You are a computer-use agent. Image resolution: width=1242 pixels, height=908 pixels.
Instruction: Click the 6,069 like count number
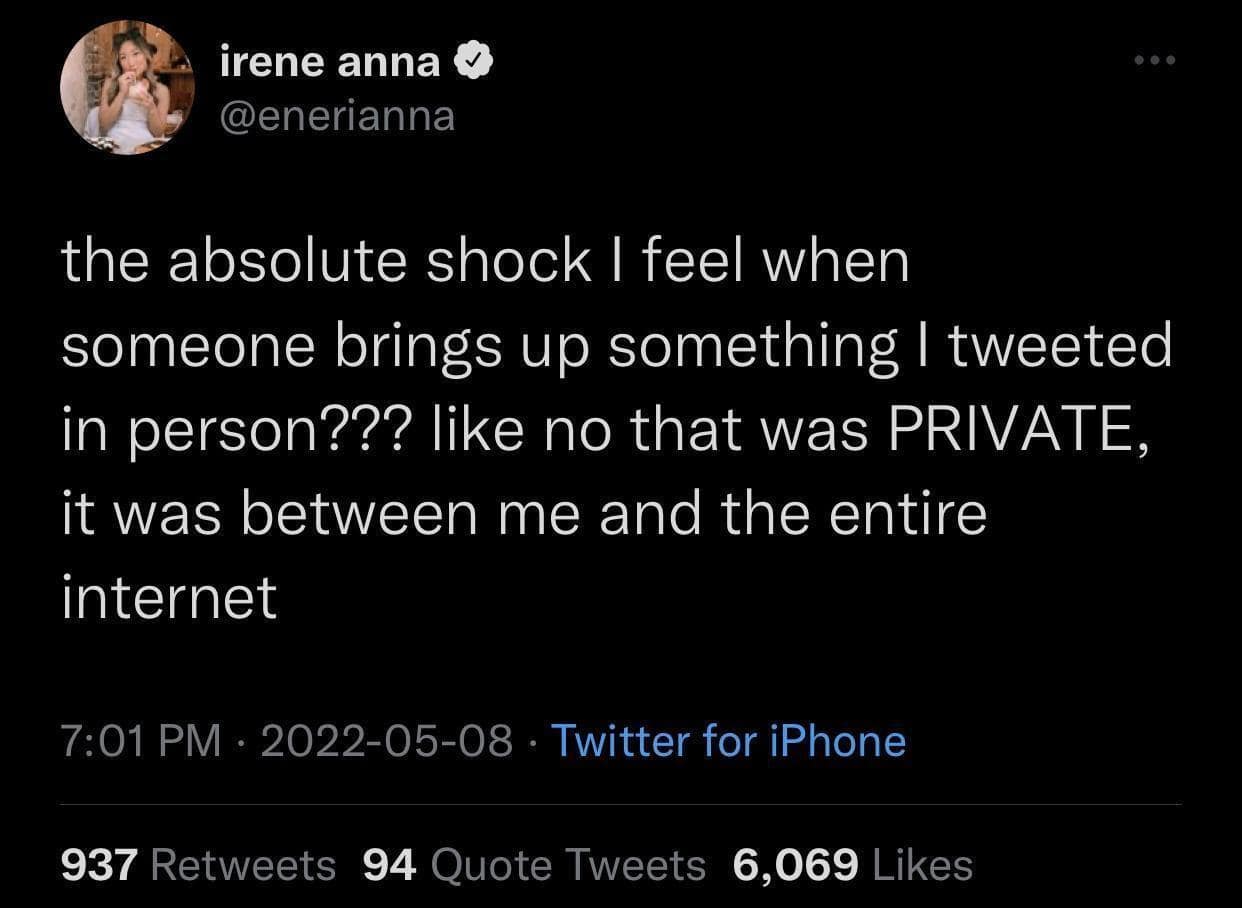click(x=795, y=865)
